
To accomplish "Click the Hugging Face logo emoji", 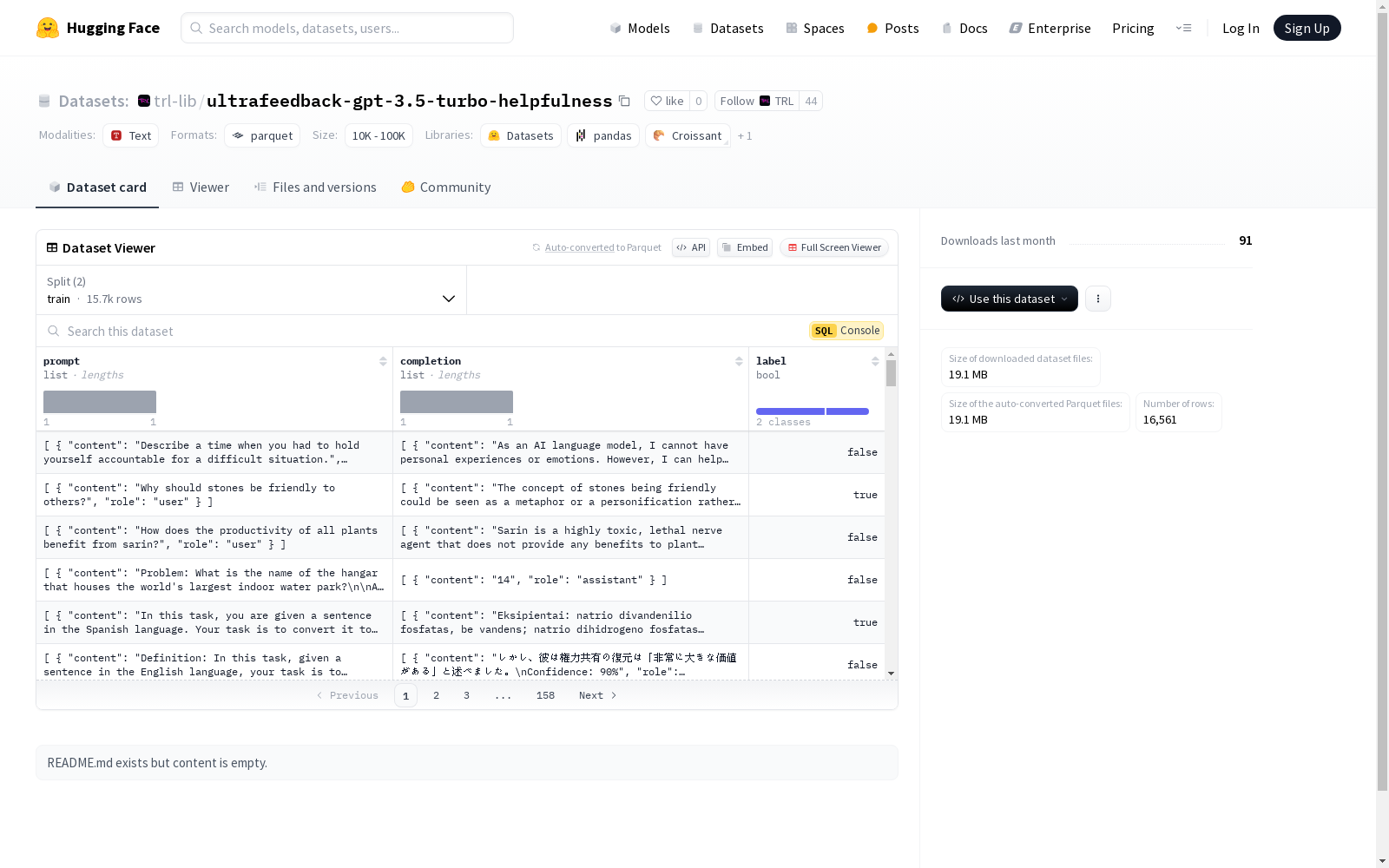I will tap(48, 28).
